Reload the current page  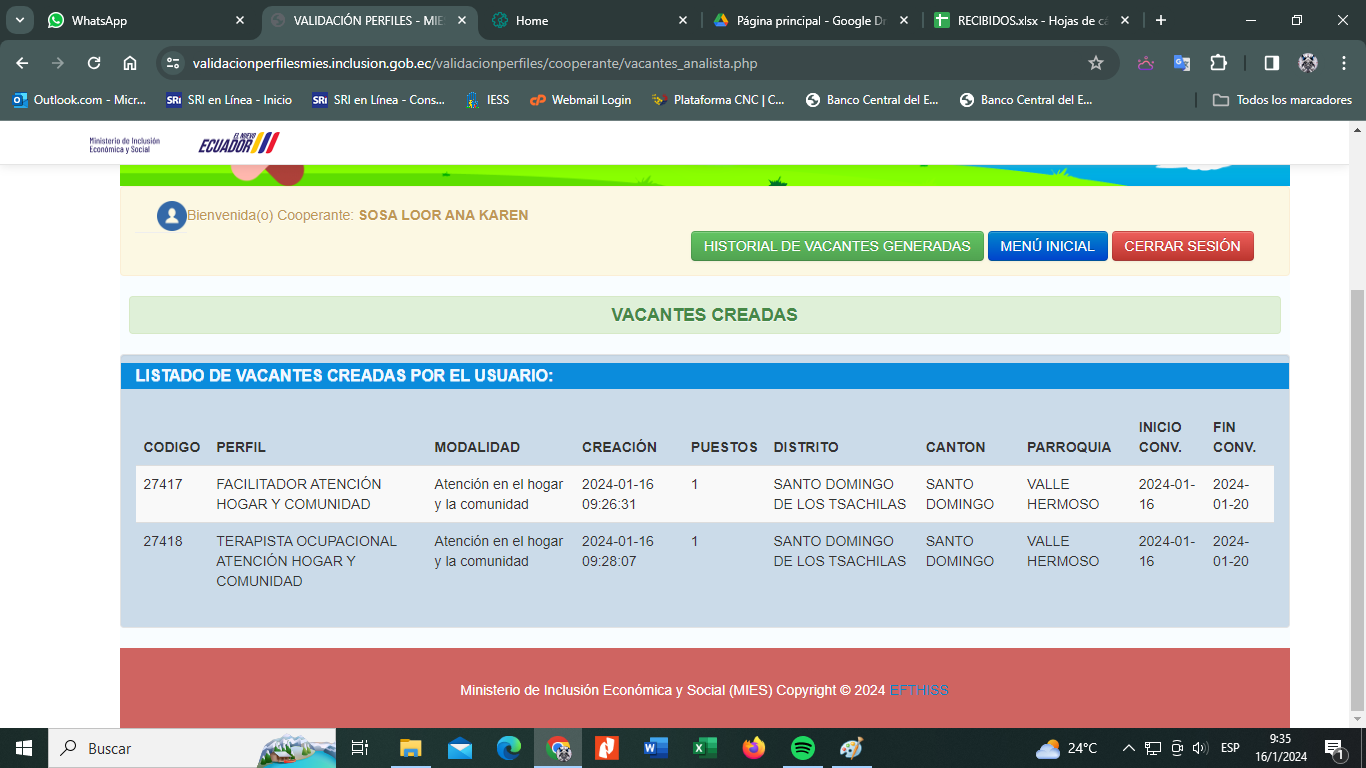point(94,63)
